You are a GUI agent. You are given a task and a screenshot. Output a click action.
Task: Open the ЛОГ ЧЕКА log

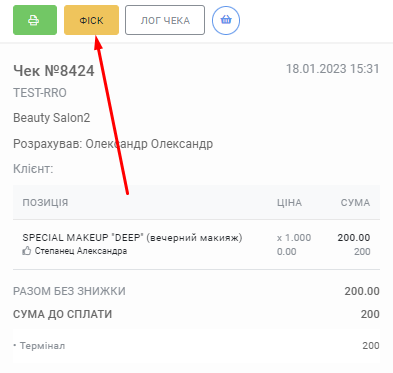(x=165, y=20)
